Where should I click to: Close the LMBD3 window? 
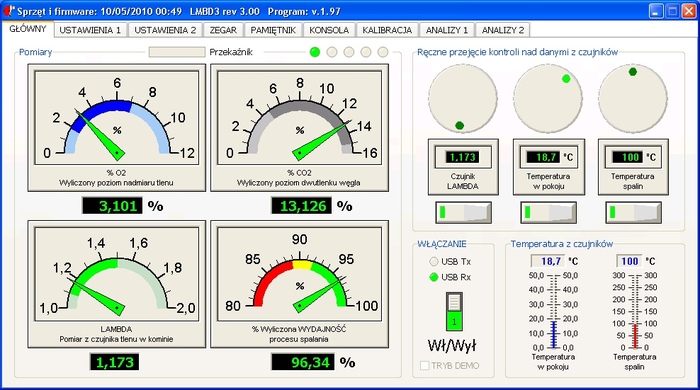(x=689, y=11)
